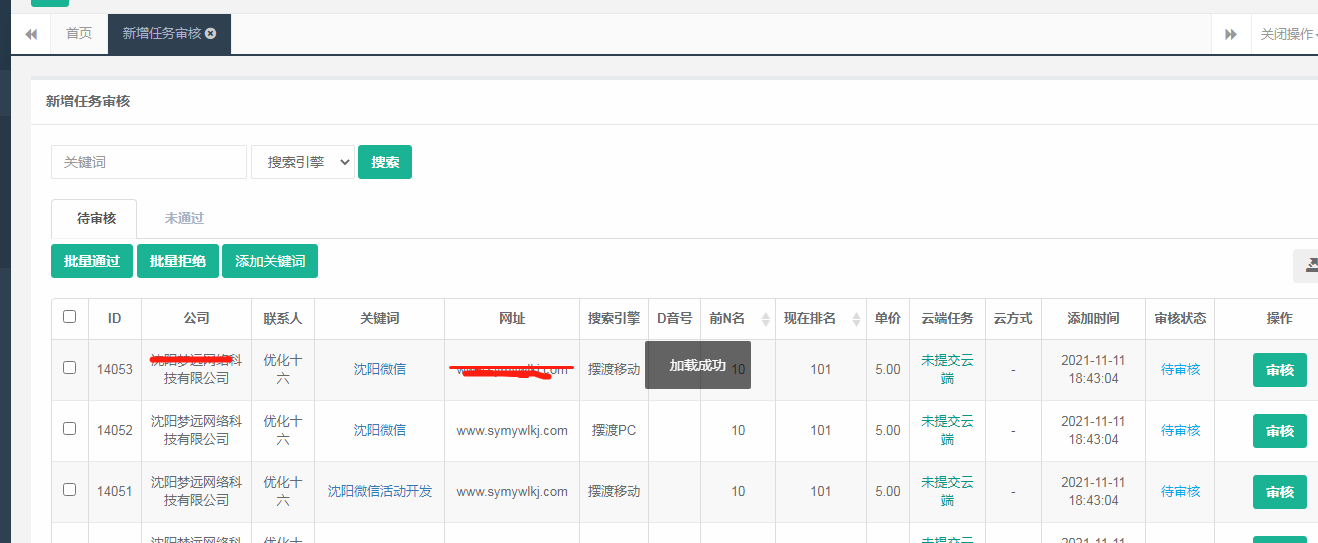Click 未提交云端 status in row 14051
The image size is (1318, 543).
pos(947,492)
